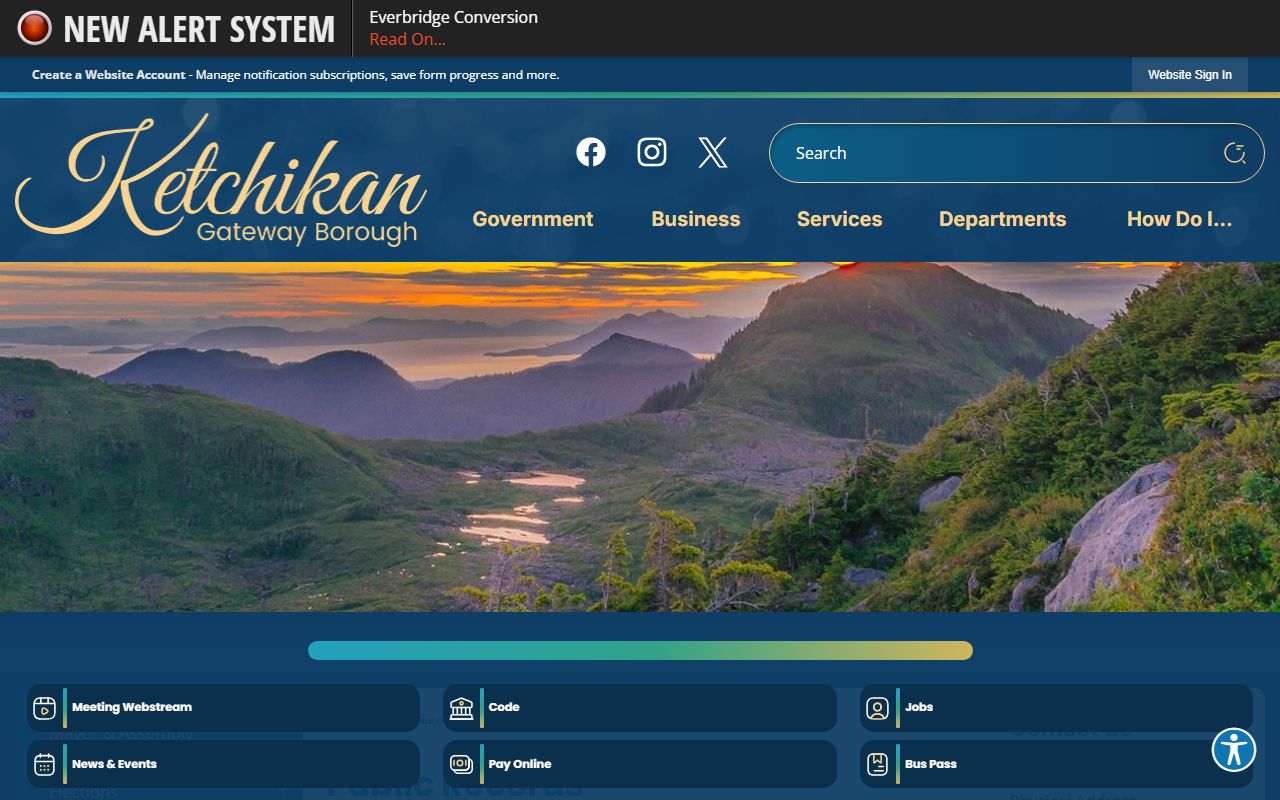1280x800 pixels.
Task: Click the Everbridge Conversion alert title
Action: pyautogui.click(x=453, y=17)
